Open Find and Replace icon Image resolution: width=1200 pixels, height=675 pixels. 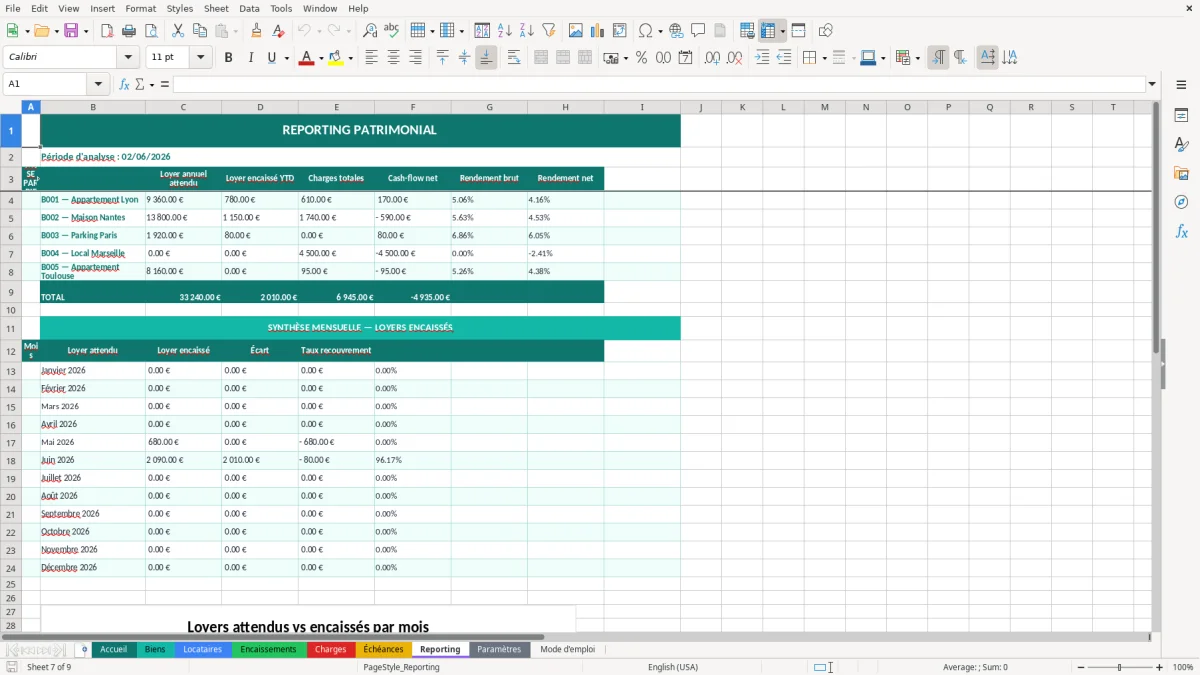(370, 31)
